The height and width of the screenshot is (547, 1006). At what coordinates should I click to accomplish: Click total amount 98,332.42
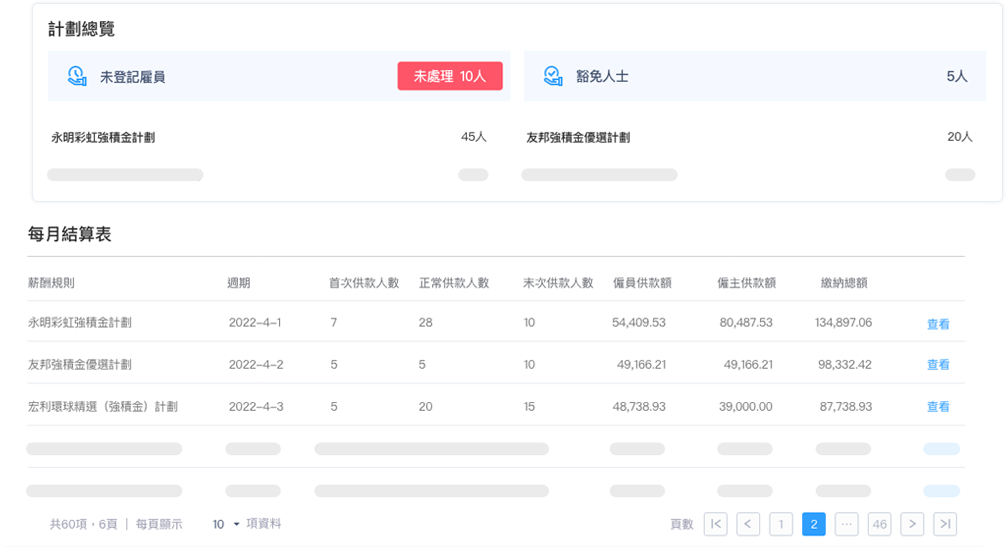[845, 365]
